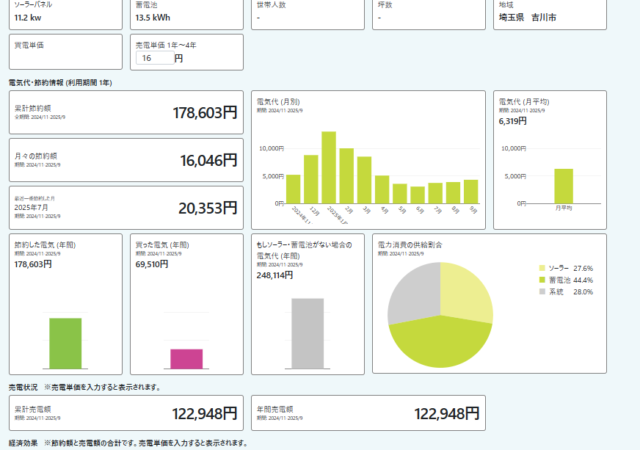This screenshot has height=450, width=640.
Task: Select the 蓄電池 13.5 kWh card
Action: [186, 14]
